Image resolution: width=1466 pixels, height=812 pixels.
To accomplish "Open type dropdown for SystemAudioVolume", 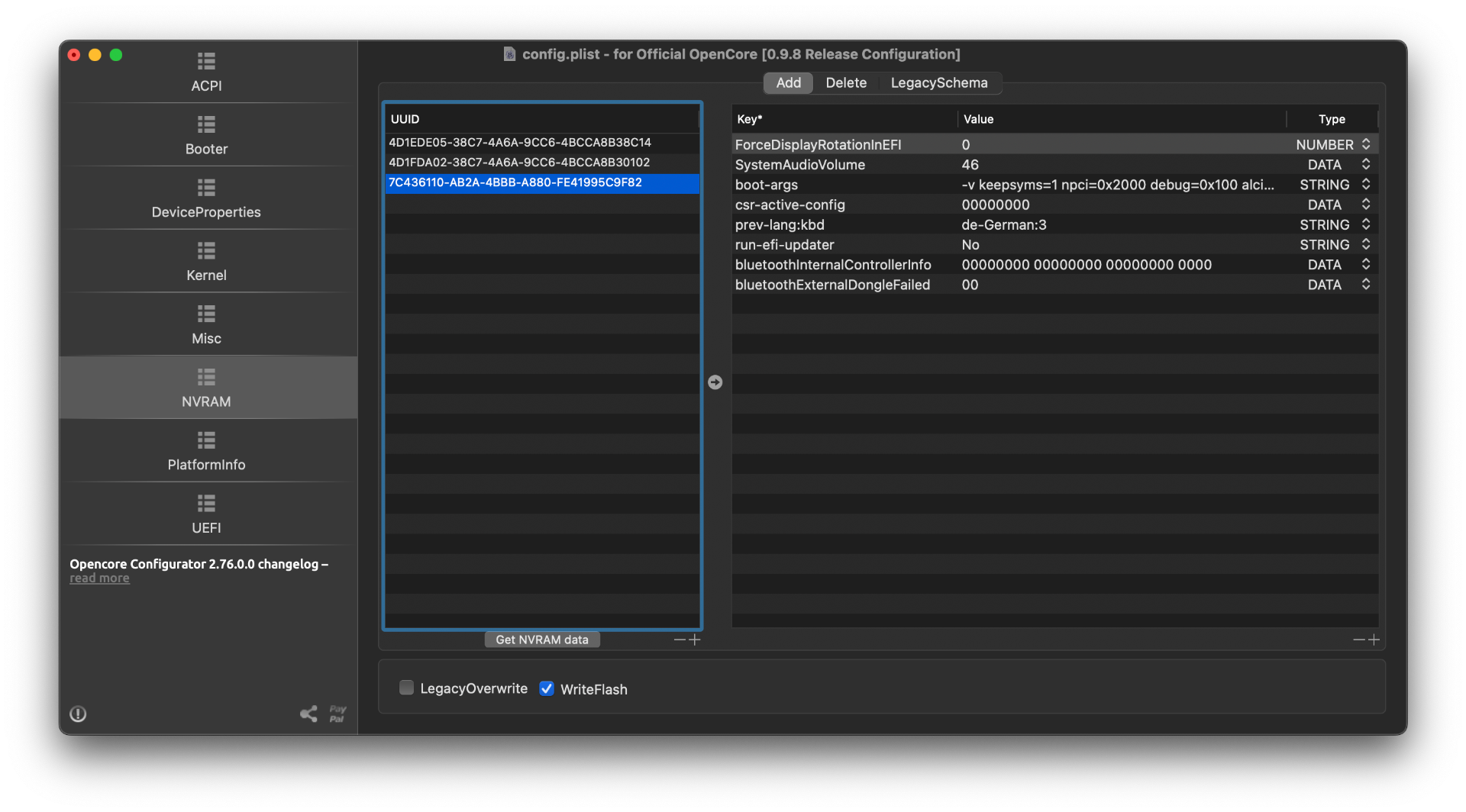I will (x=1366, y=164).
